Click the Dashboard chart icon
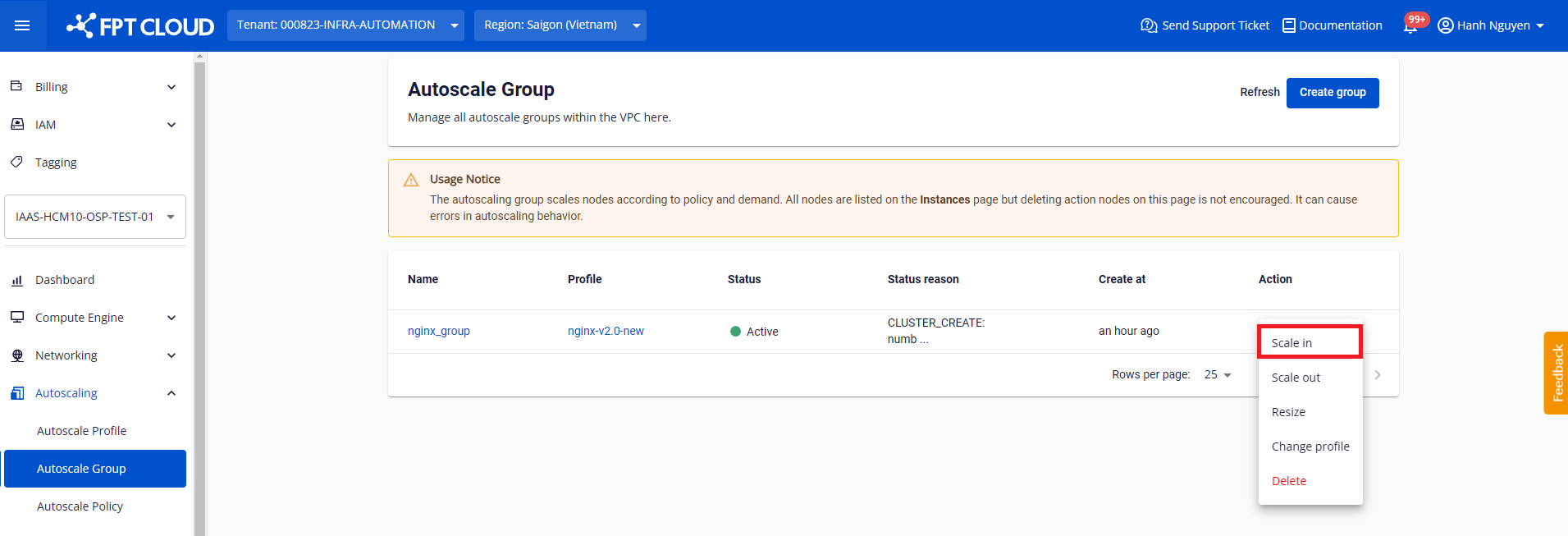The width and height of the screenshot is (1568, 536). pyautogui.click(x=16, y=280)
